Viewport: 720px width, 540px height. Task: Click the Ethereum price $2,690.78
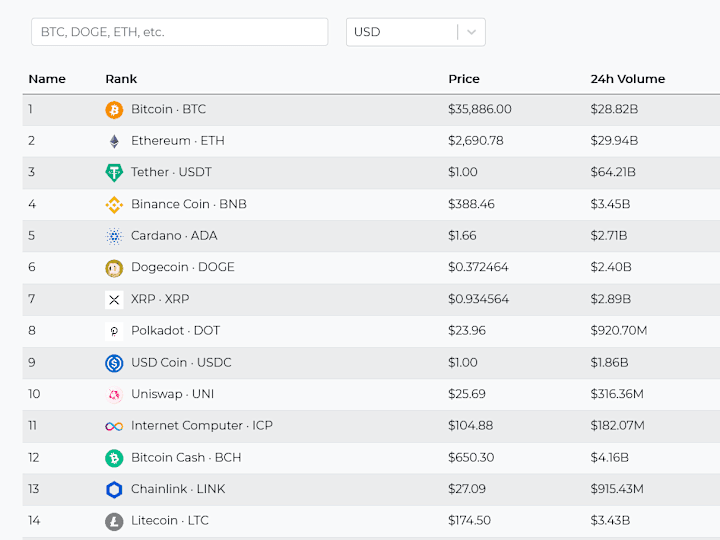tap(476, 141)
